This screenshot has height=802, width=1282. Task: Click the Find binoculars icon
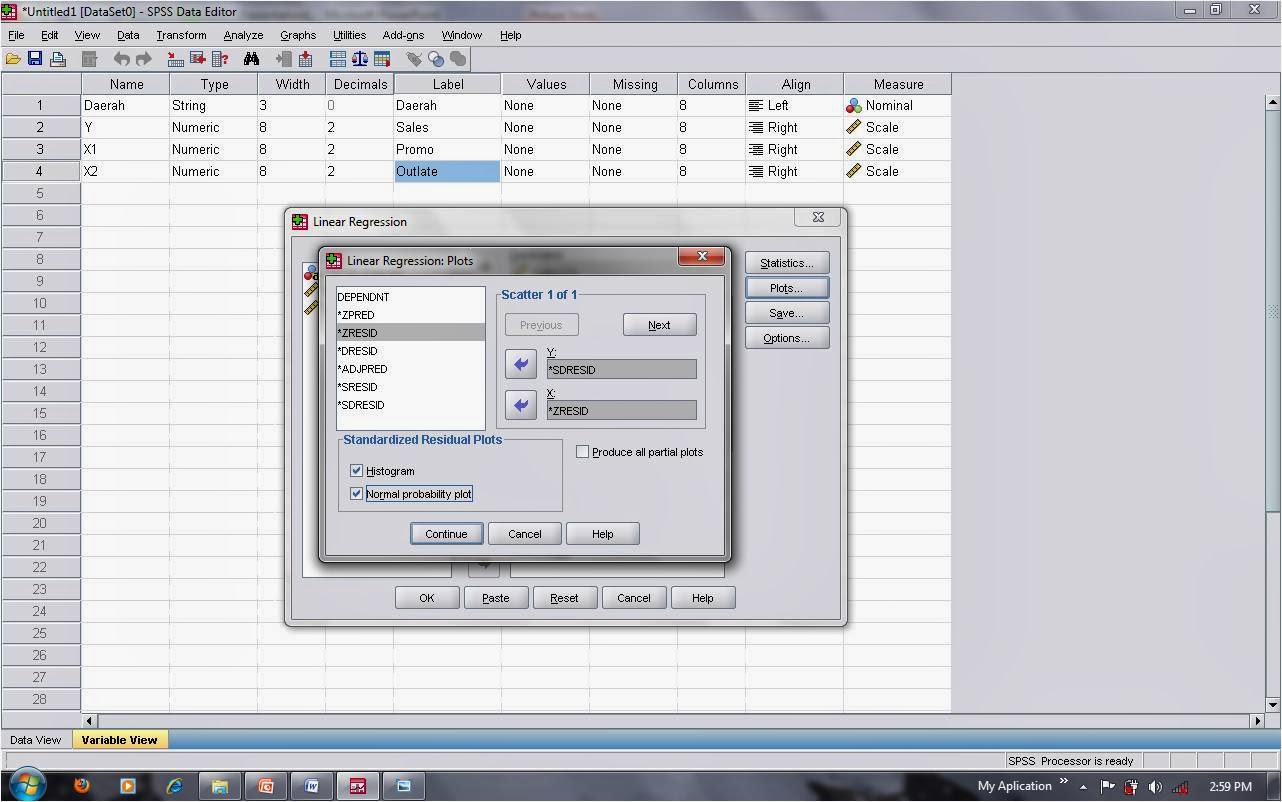(x=251, y=59)
